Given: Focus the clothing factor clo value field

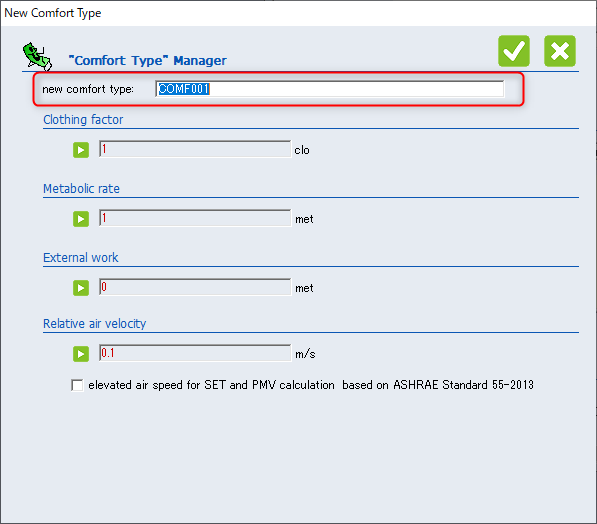Looking at the screenshot, I should pyautogui.click(x=195, y=149).
